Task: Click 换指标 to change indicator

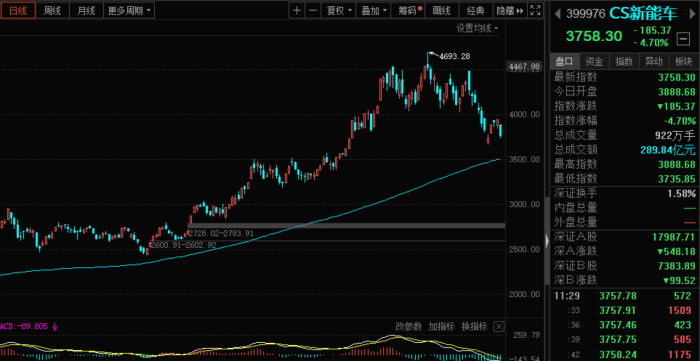Action: (474, 326)
